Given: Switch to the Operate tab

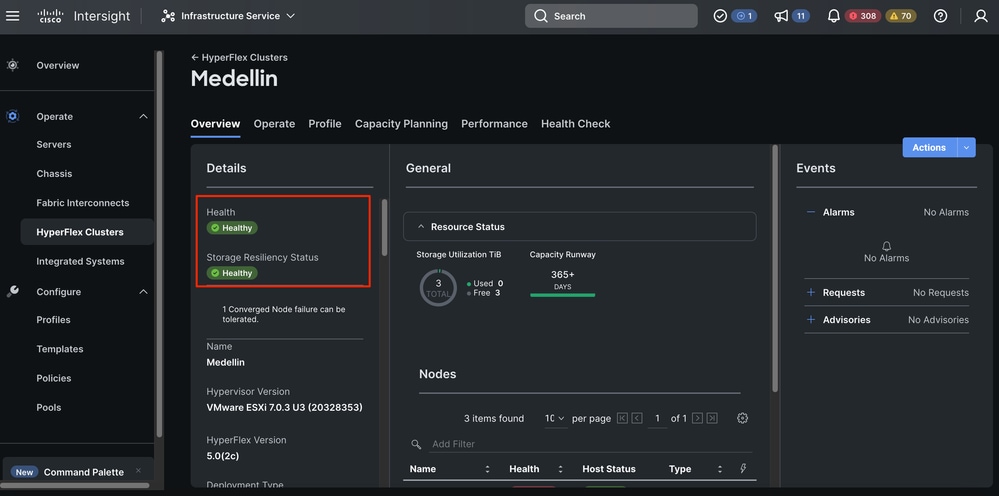Looking at the screenshot, I should pos(275,124).
